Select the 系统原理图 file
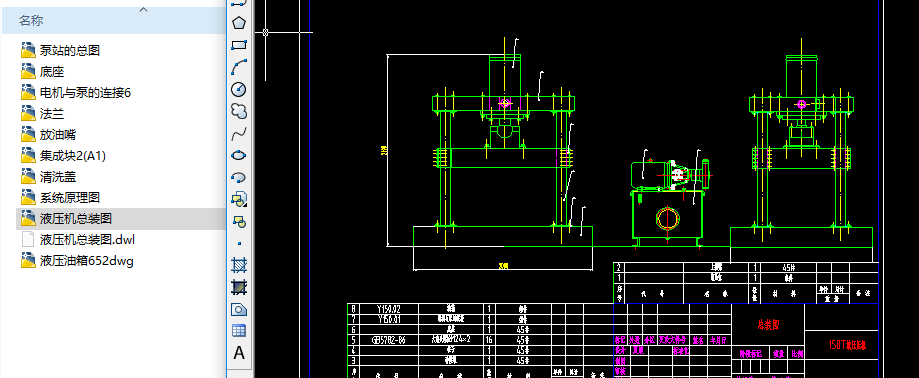This screenshot has width=919, height=378. [61, 197]
